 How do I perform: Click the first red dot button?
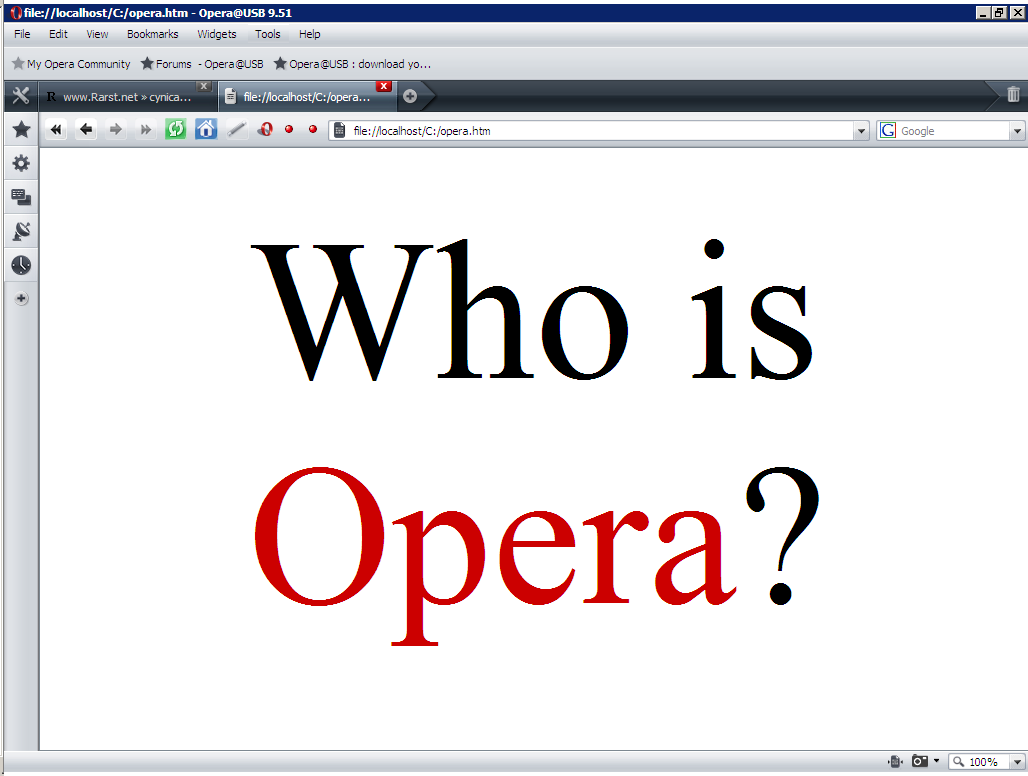[x=289, y=129]
